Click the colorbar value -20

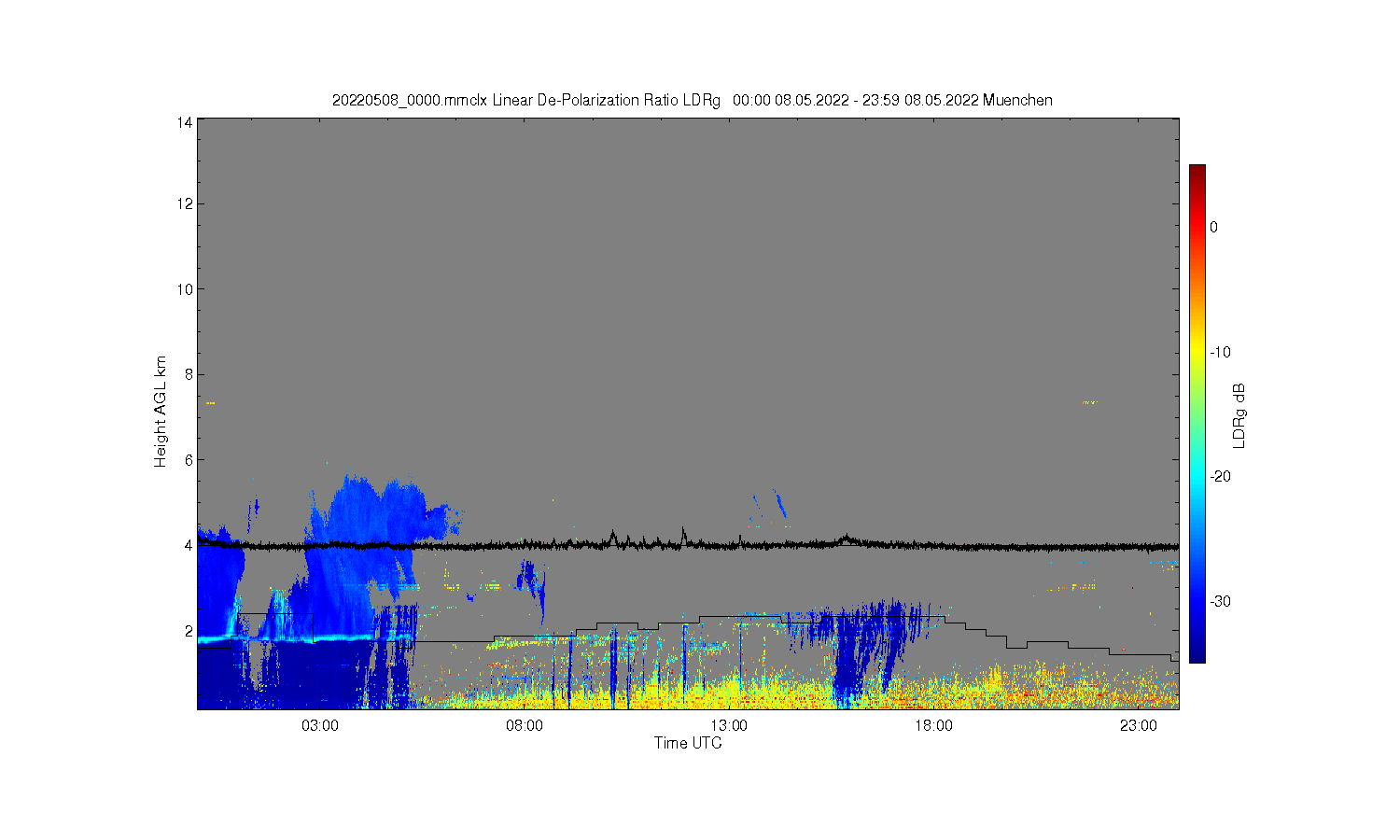[x=1220, y=476]
